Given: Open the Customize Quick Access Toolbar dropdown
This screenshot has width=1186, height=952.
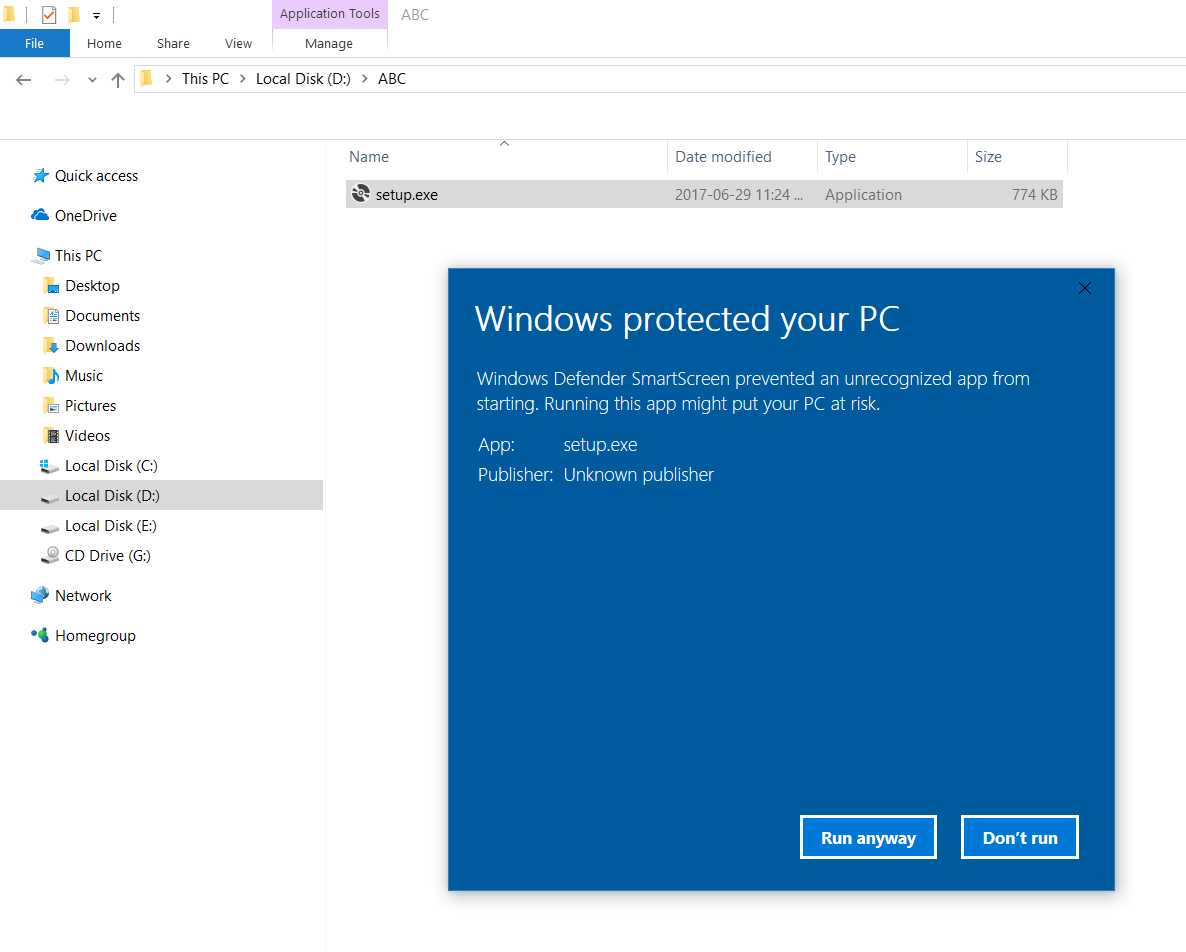Looking at the screenshot, I should [x=96, y=16].
